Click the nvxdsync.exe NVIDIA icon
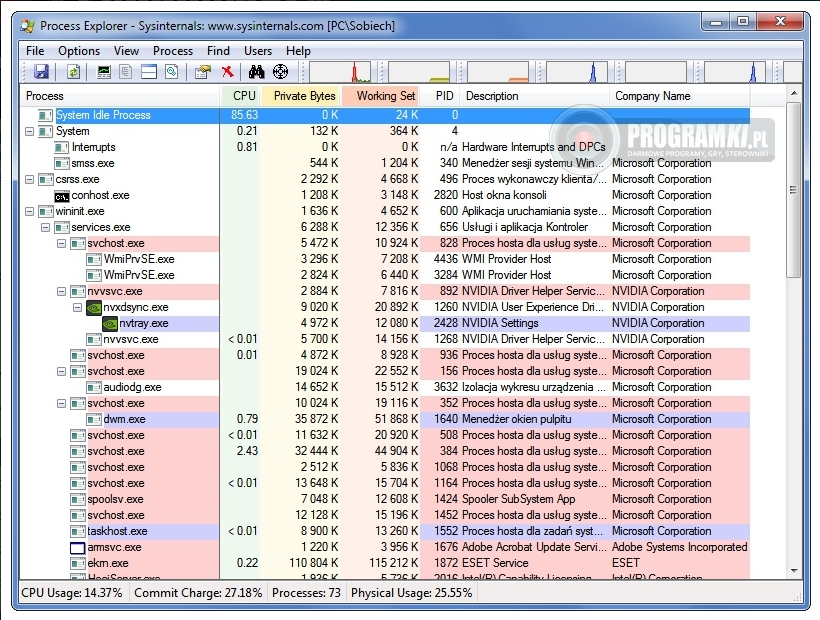 [x=94, y=307]
